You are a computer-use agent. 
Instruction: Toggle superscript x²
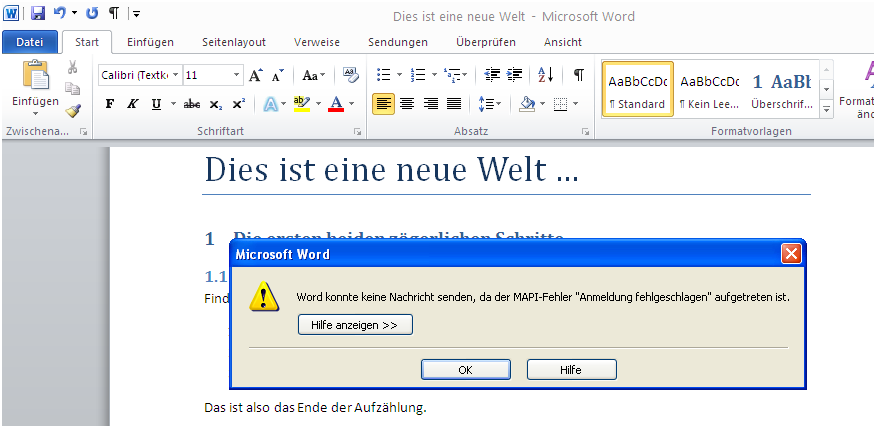coord(239,104)
